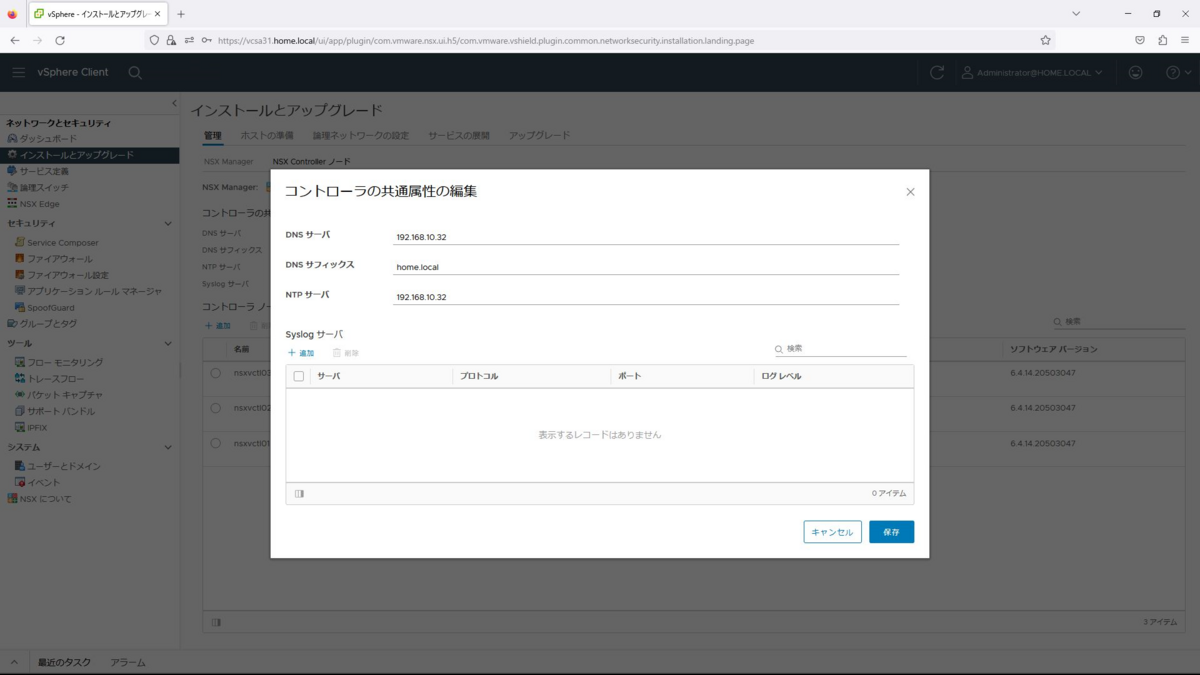Open Firefox list-all-tabs chevron
The width and height of the screenshot is (1200, 675).
pos(1076,14)
